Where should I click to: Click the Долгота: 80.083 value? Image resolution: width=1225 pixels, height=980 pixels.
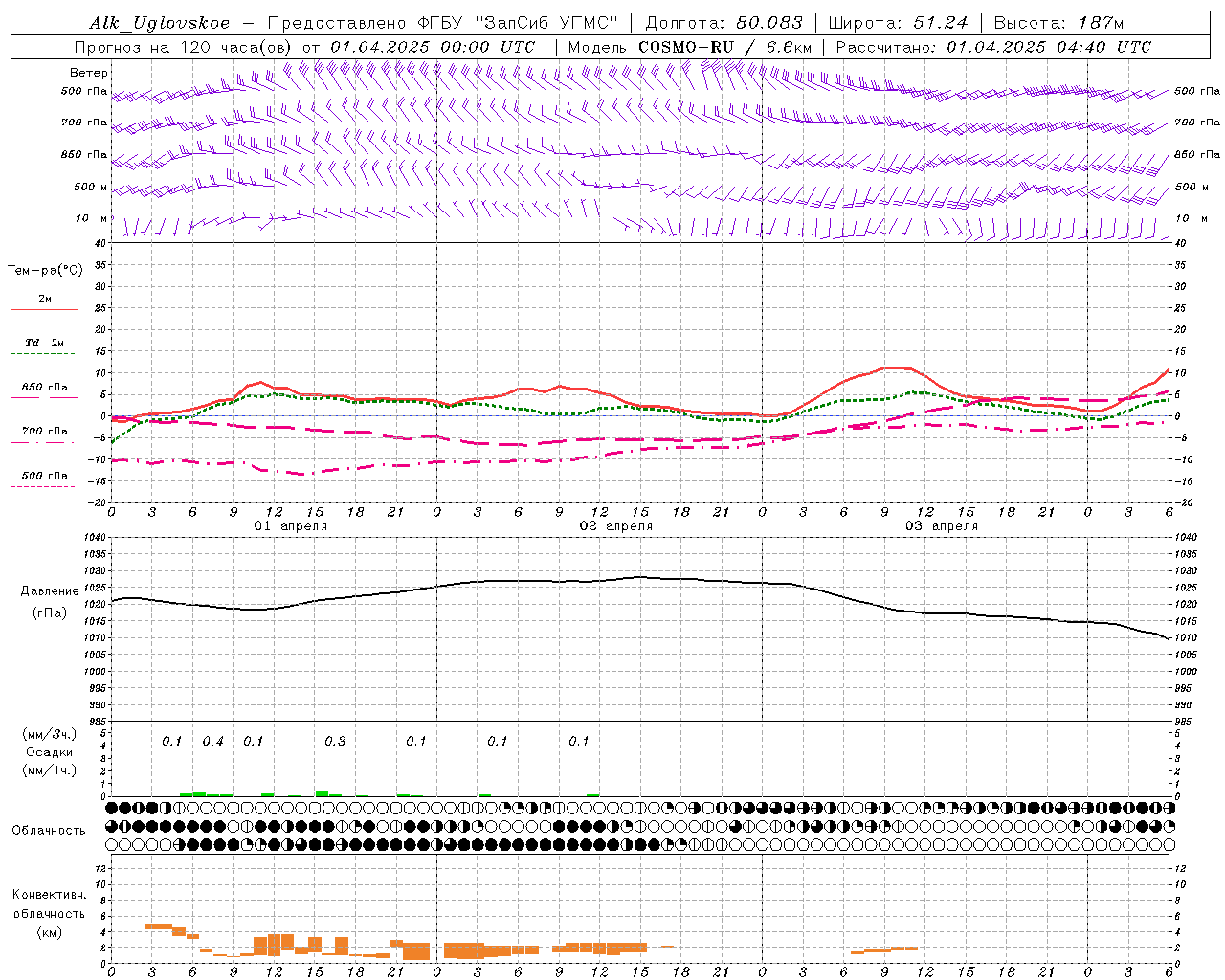pyautogui.click(x=724, y=23)
